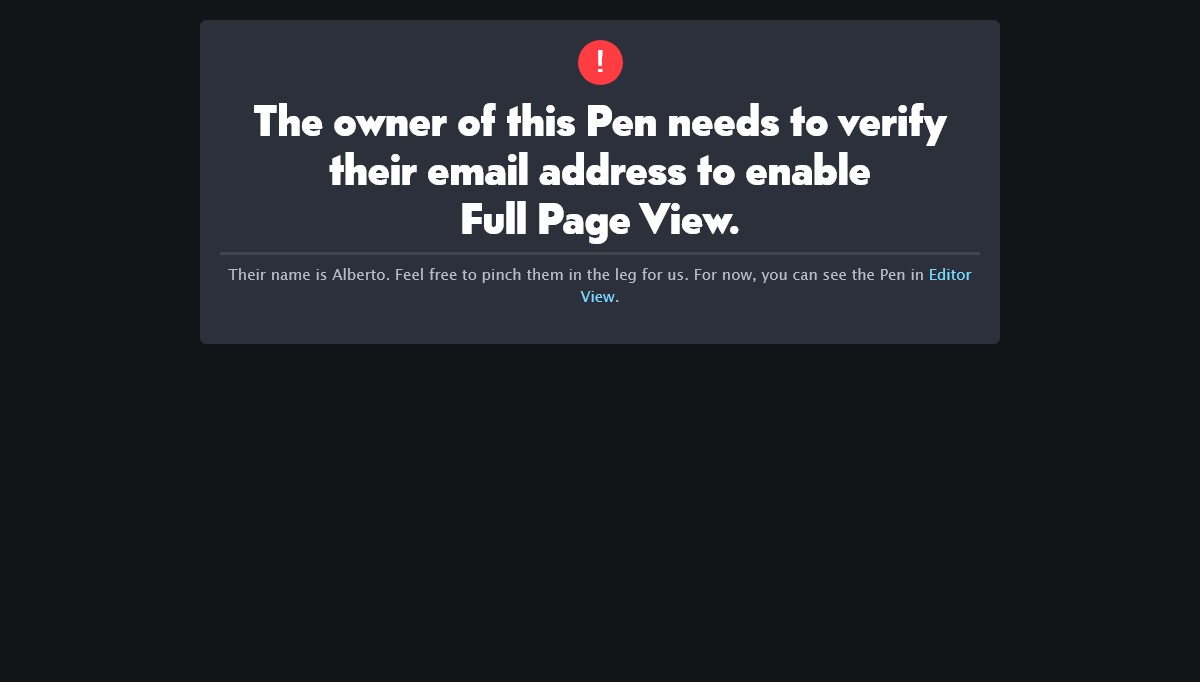Click the horizontal divider below the heading
Image resolution: width=1200 pixels, height=682 pixels.
click(600, 253)
